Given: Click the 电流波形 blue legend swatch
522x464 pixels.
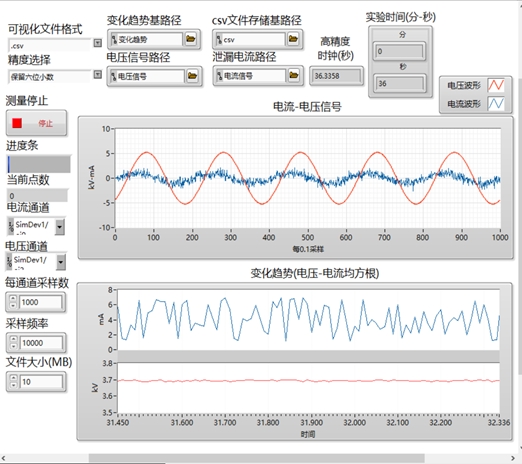Looking at the screenshot, I should 496,103.
